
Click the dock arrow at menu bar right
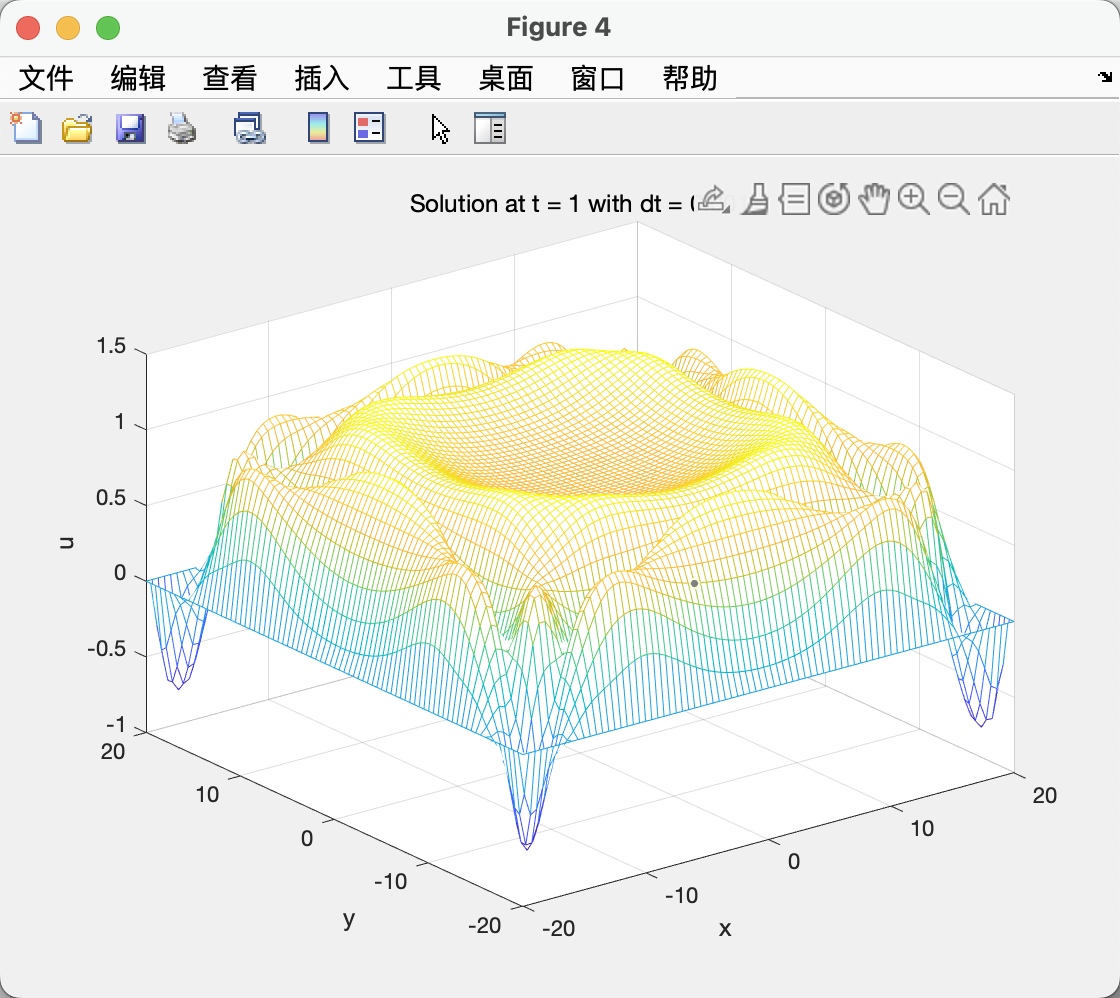coord(1104,76)
